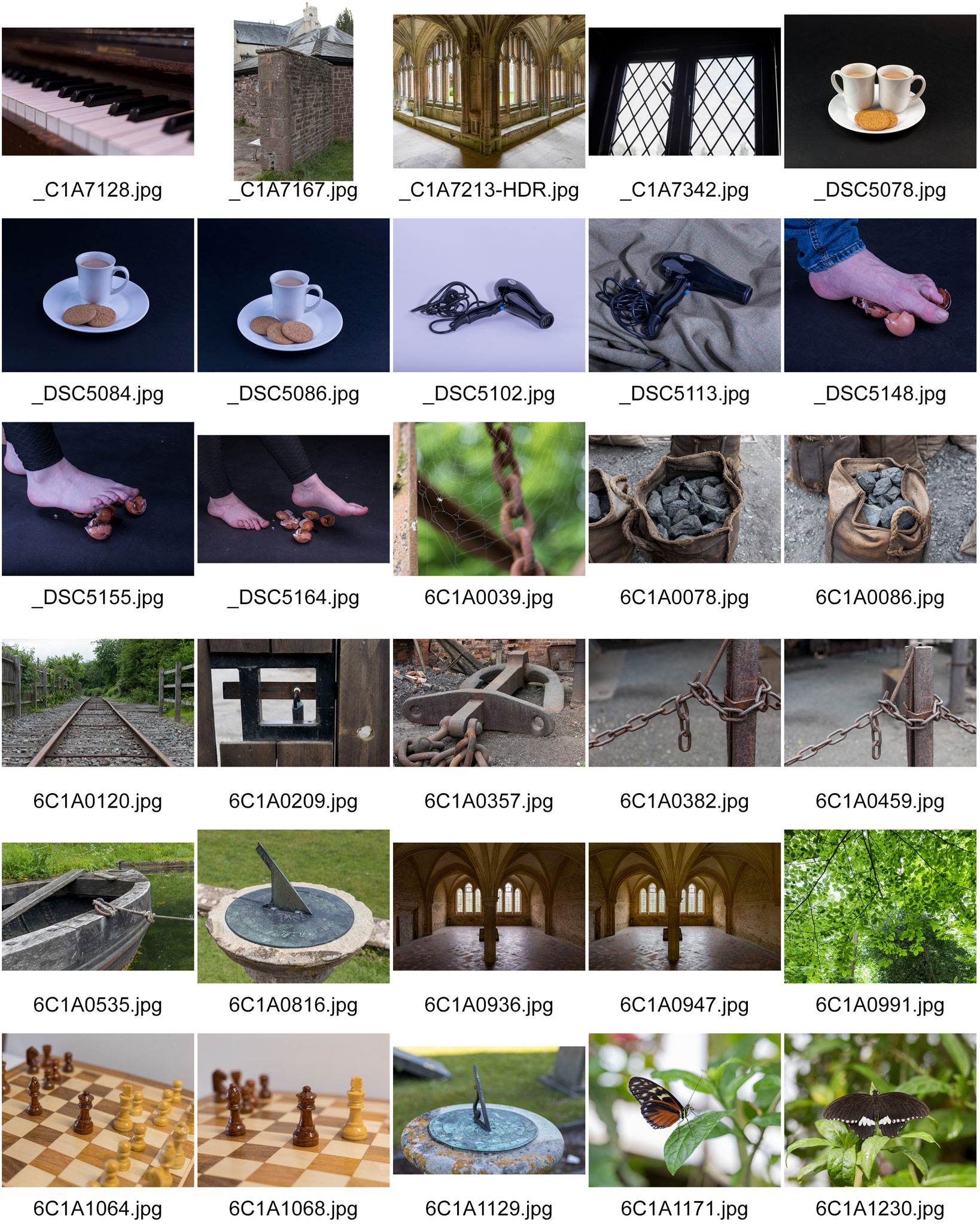Select the foot crushing eggshells photo _DSC5148.jpg
Viewport: 980px width, 1225px height.
[880, 295]
